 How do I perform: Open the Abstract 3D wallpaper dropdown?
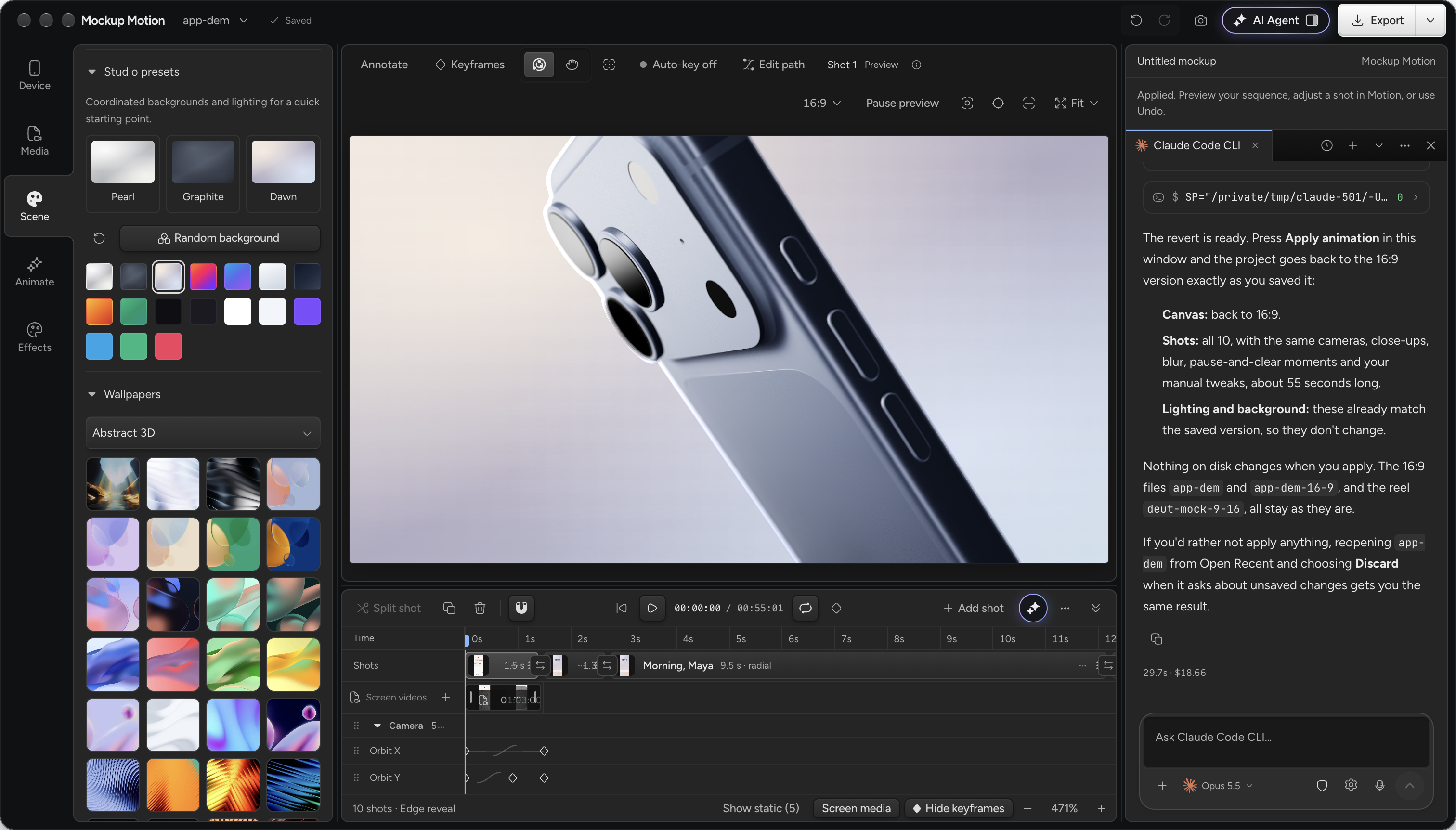[x=203, y=433]
